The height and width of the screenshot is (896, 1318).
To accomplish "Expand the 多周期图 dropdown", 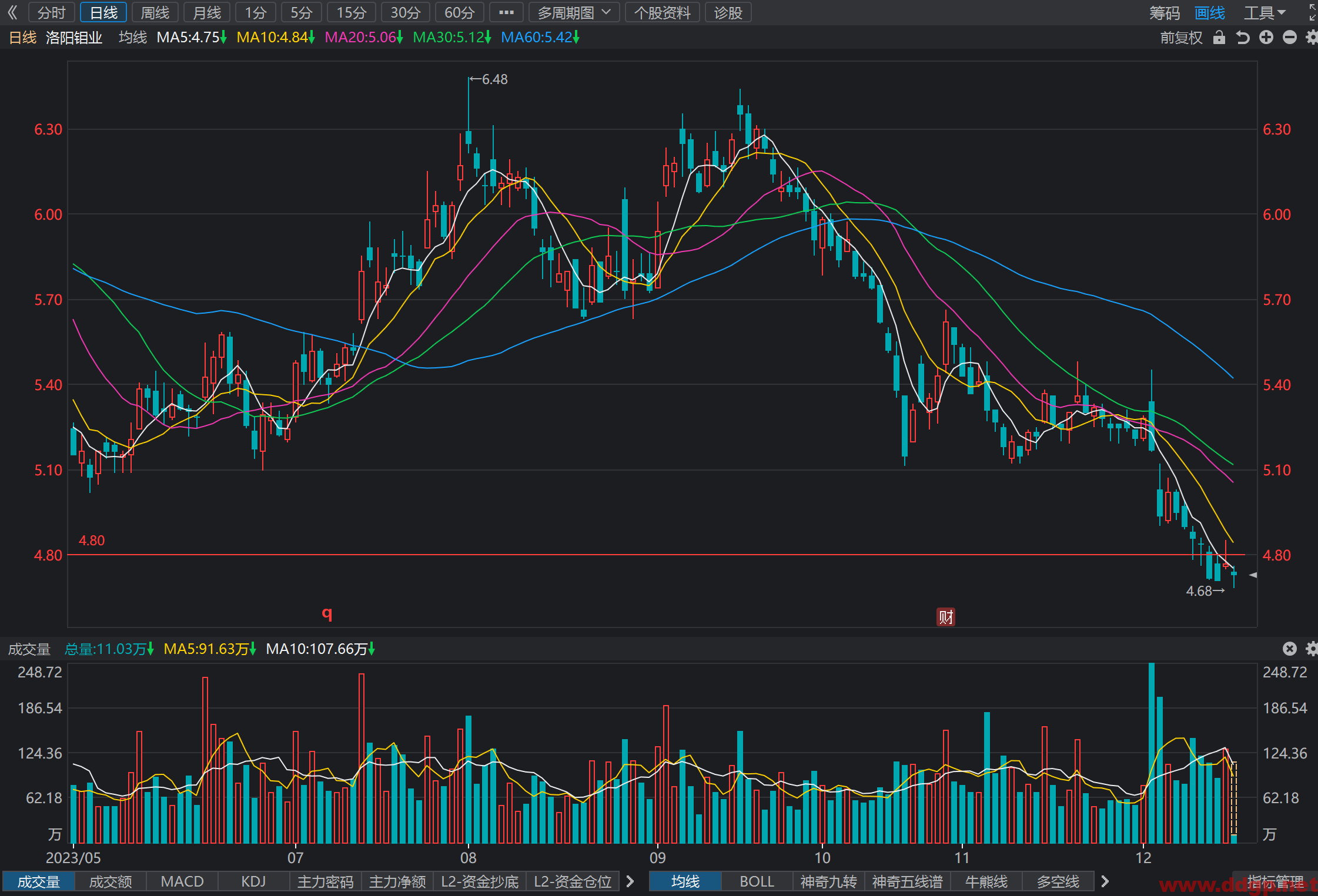I will tap(574, 12).
